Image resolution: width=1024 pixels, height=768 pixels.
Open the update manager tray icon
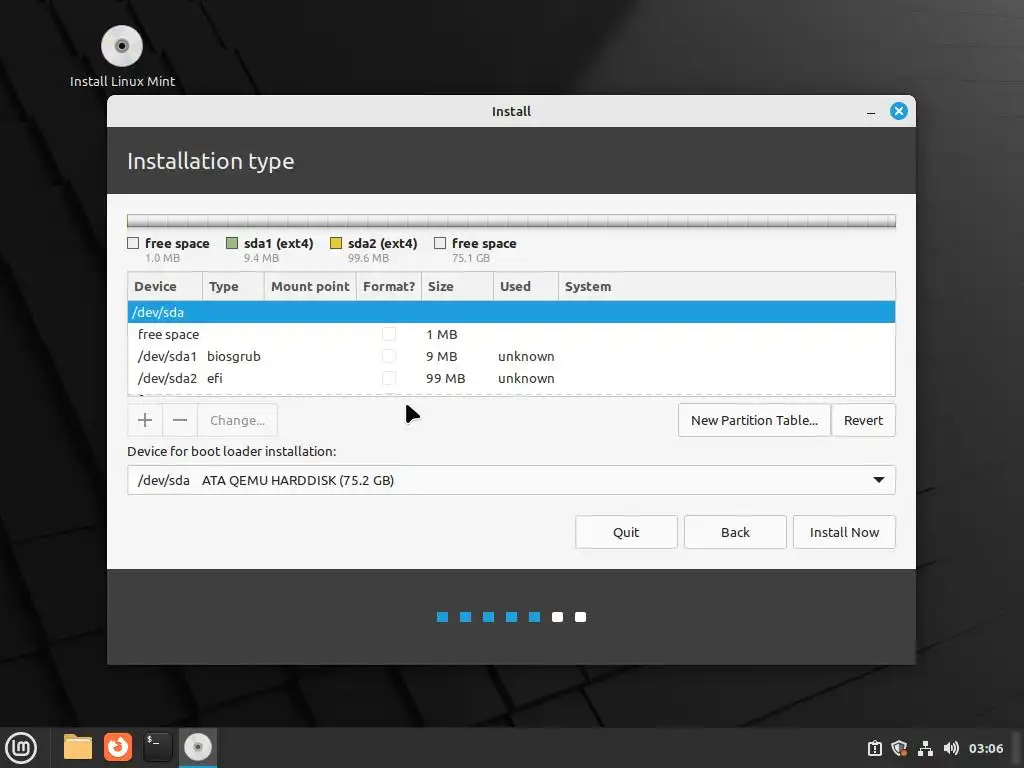874,748
